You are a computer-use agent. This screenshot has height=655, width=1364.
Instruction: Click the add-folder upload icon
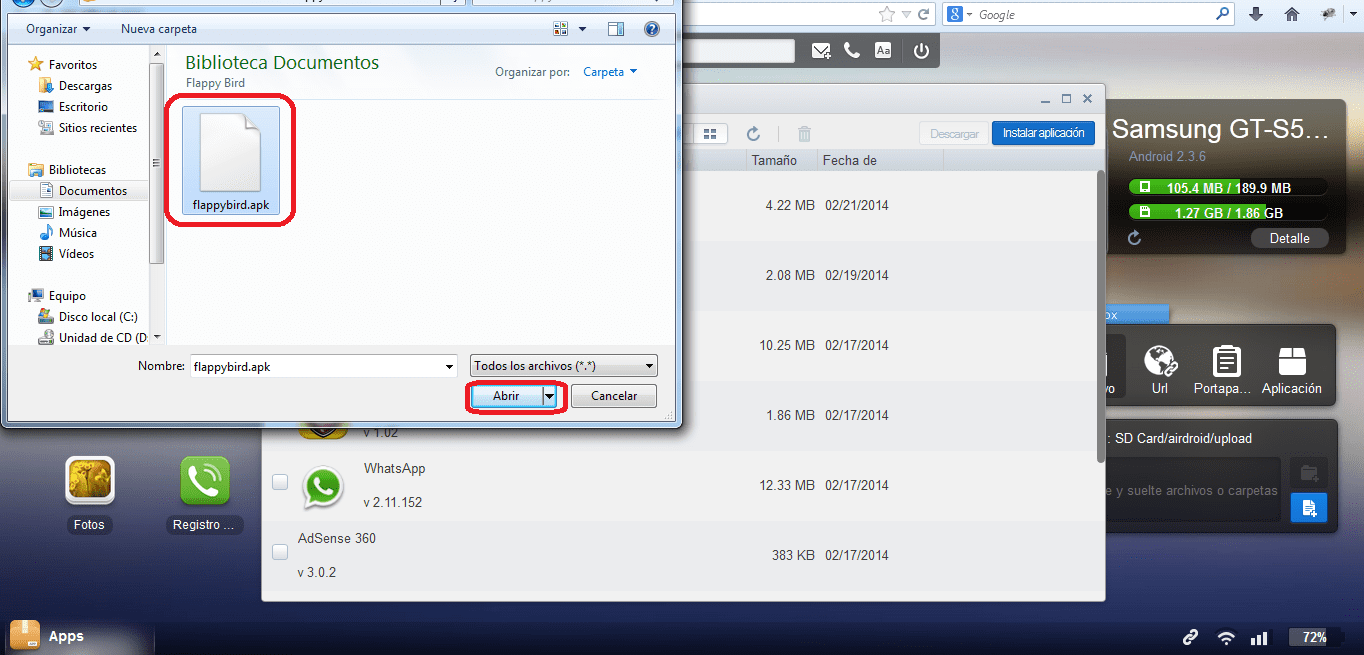click(x=1308, y=473)
